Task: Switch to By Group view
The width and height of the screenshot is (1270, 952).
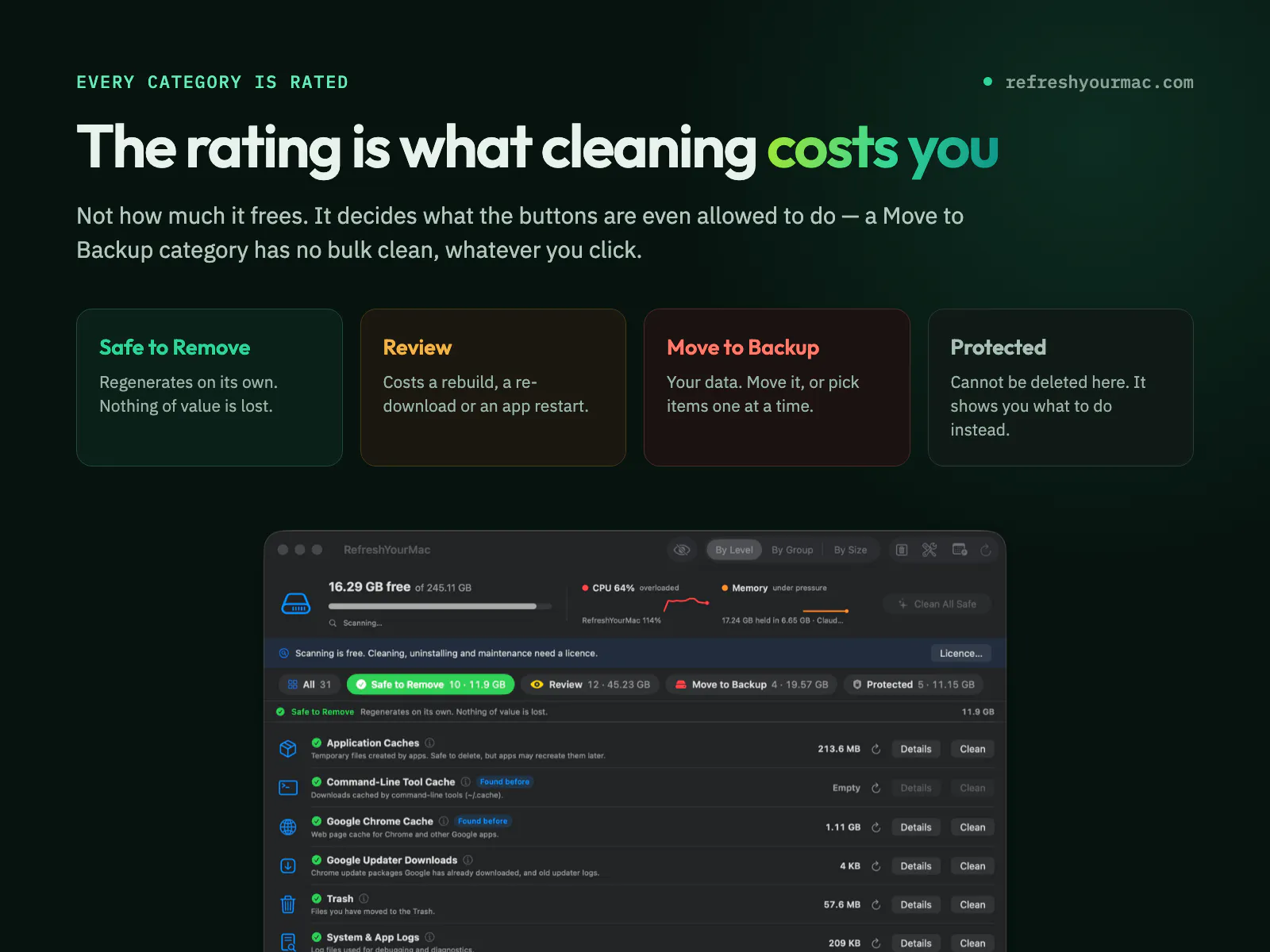Action: click(x=792, y=550)
